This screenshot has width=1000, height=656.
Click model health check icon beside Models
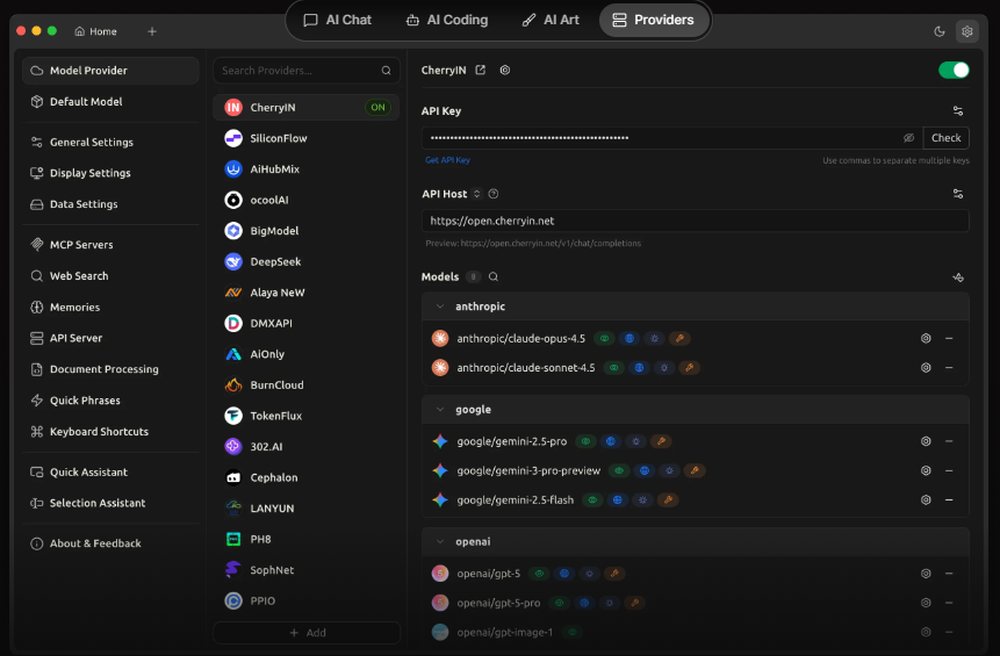pos(958,277)
